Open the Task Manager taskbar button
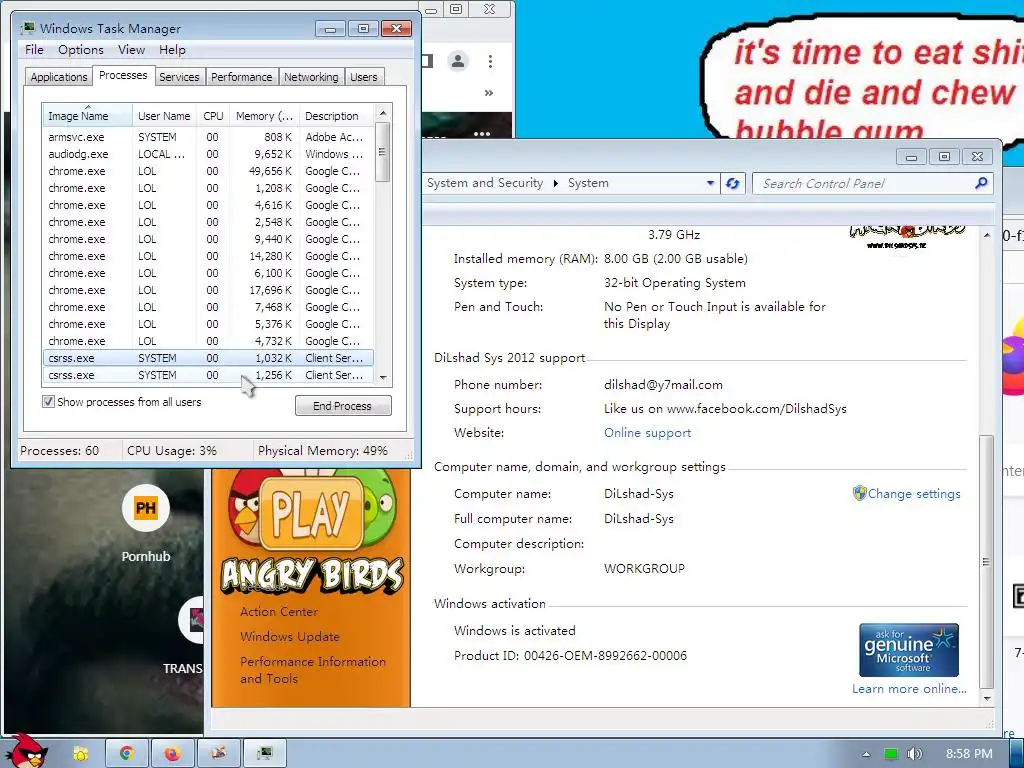Image resolution: width=1024 pixels, height=768 pixels. pyautogui.click(x=264, y=754)
